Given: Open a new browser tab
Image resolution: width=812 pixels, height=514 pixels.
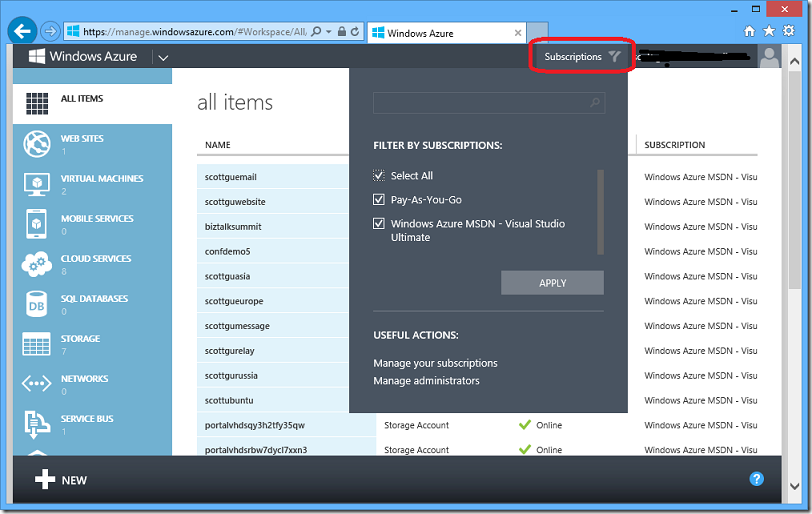Looking at the screenshot, I should pyautogui.click(x=538, y=33).
